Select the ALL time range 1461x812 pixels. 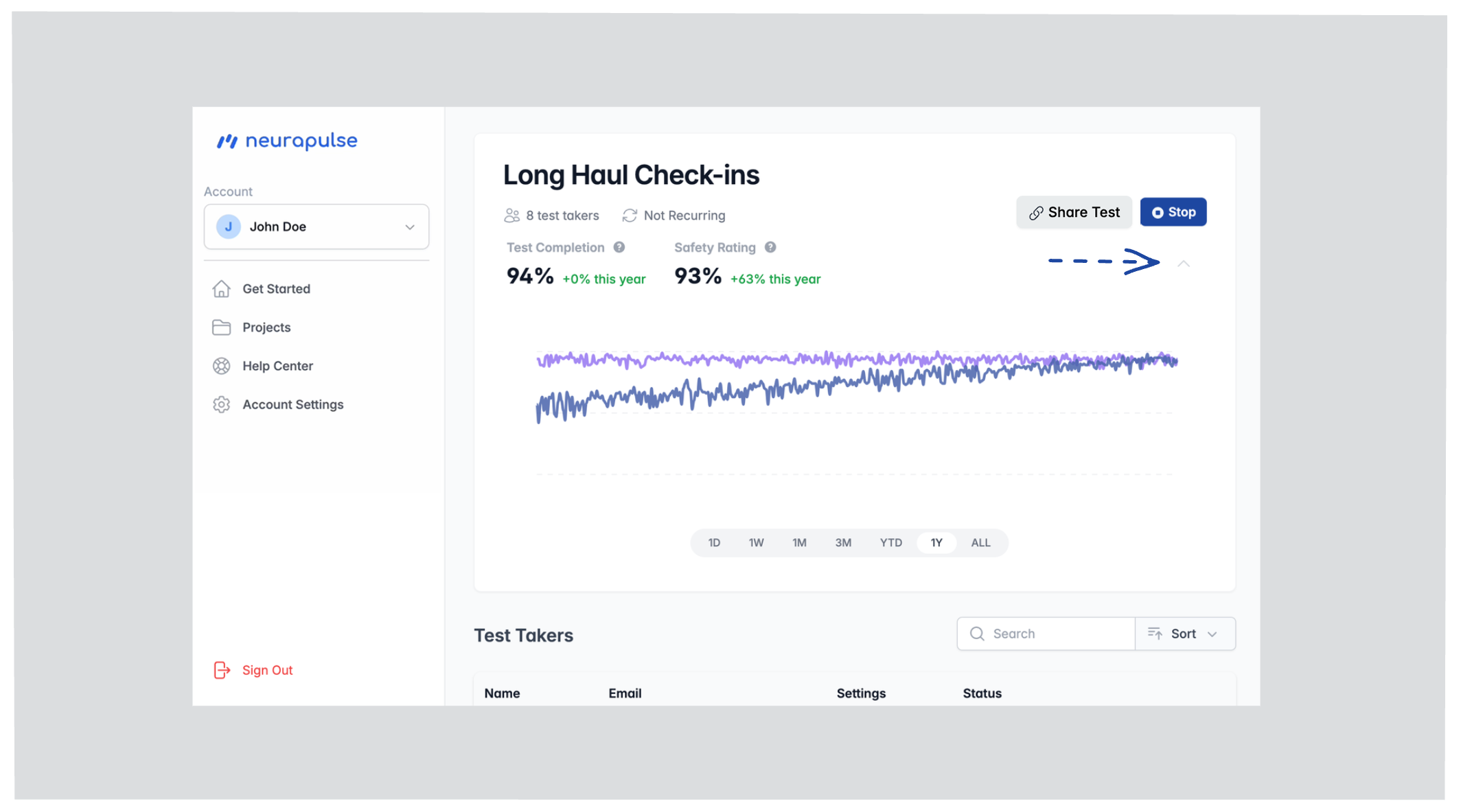tap(980, 542)
